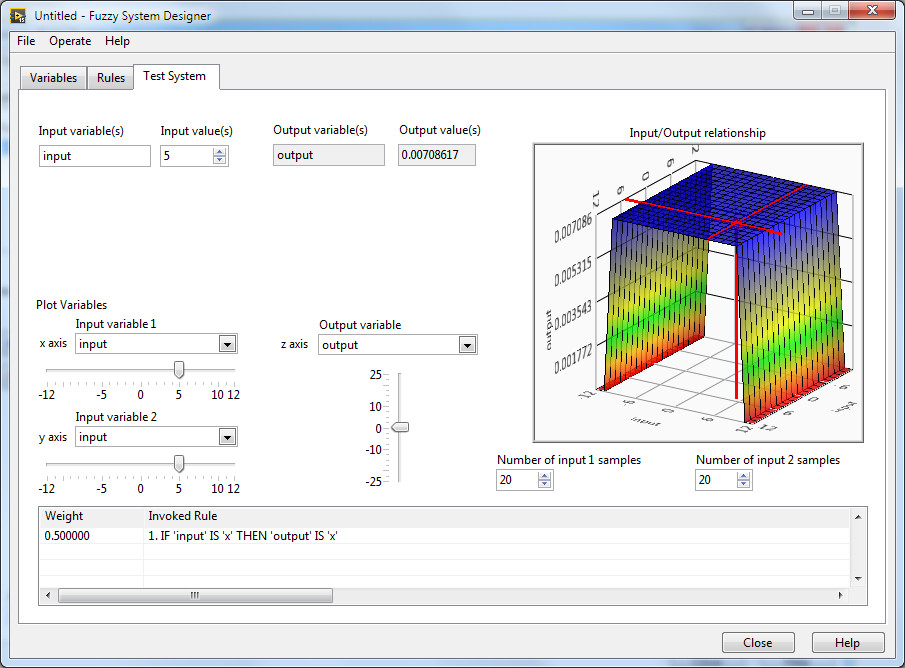Image resolution: width=905 pixels, height=668 pixels.
Task: Click the Output variable(s) field showing 'output'
Action: [328, 155]
